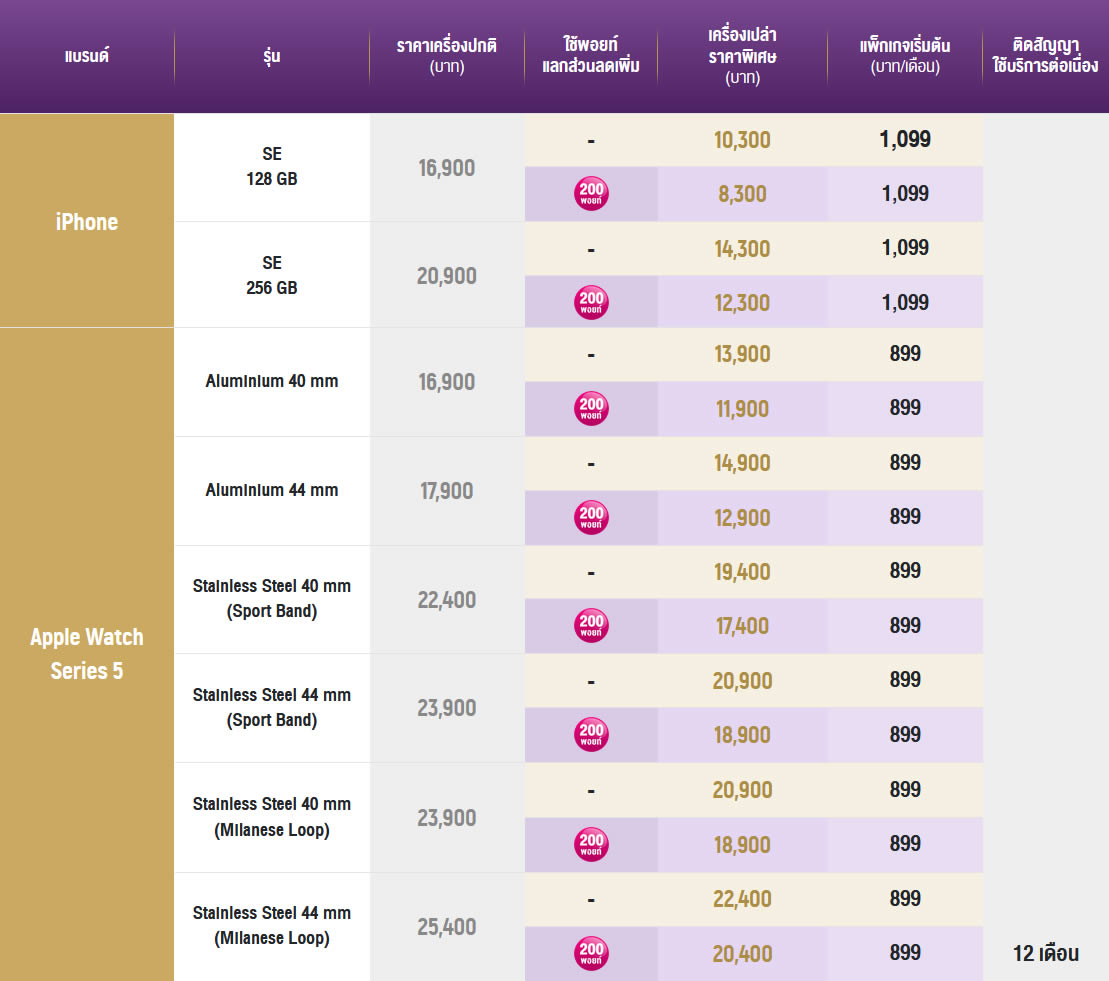Select the SE 256 GB model cell

(272, 275)
